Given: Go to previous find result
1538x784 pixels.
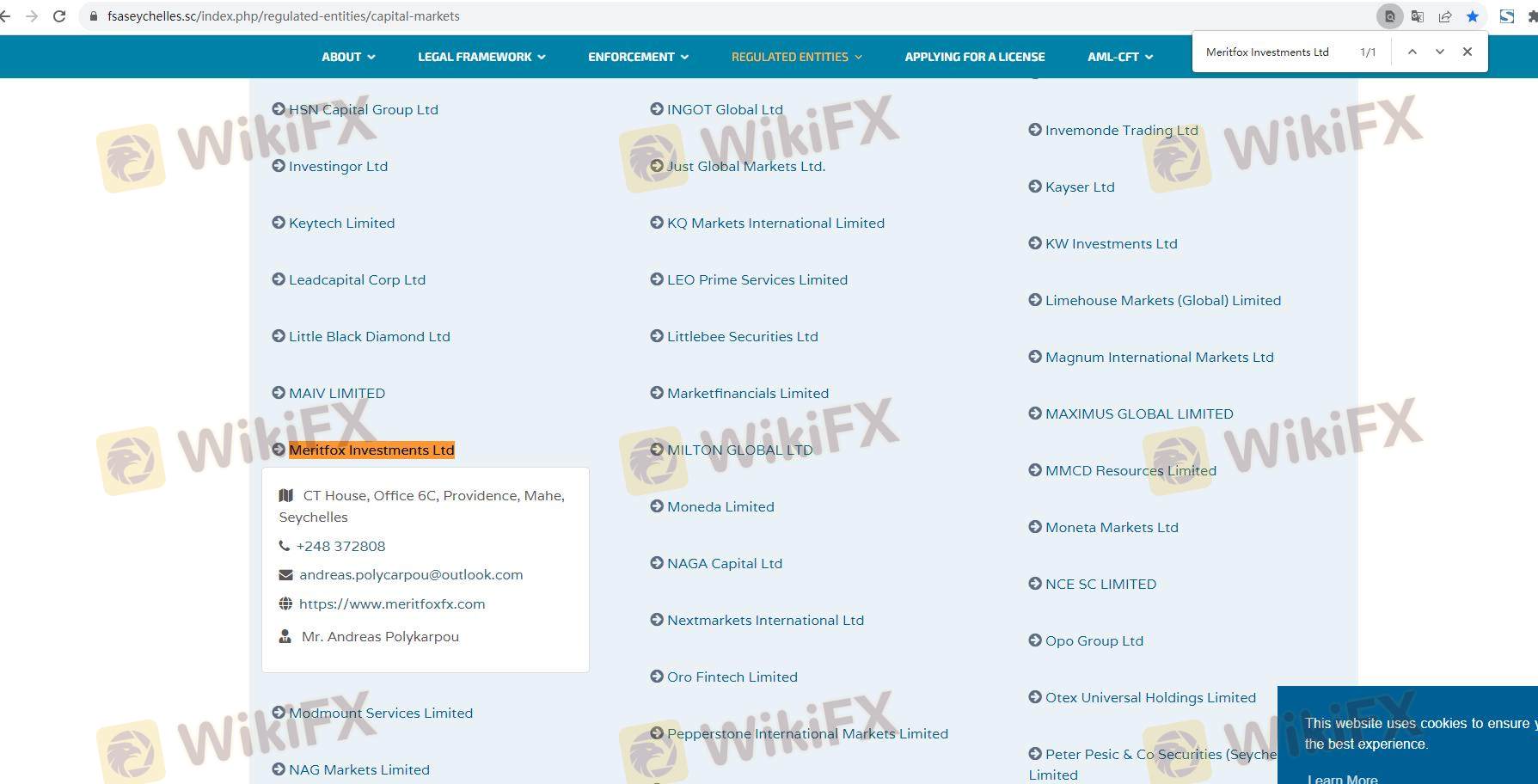Looking at the screenshot, I should click(1412, 52).
